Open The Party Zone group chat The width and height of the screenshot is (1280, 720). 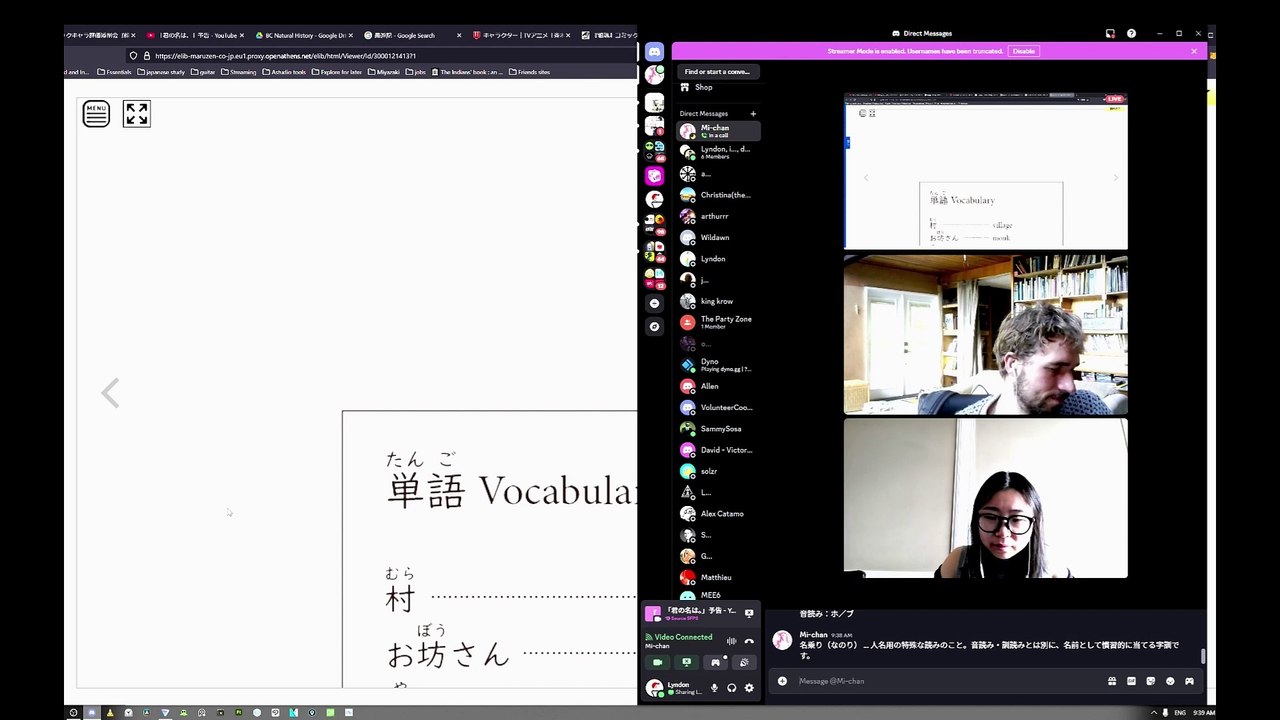[718, 322]
